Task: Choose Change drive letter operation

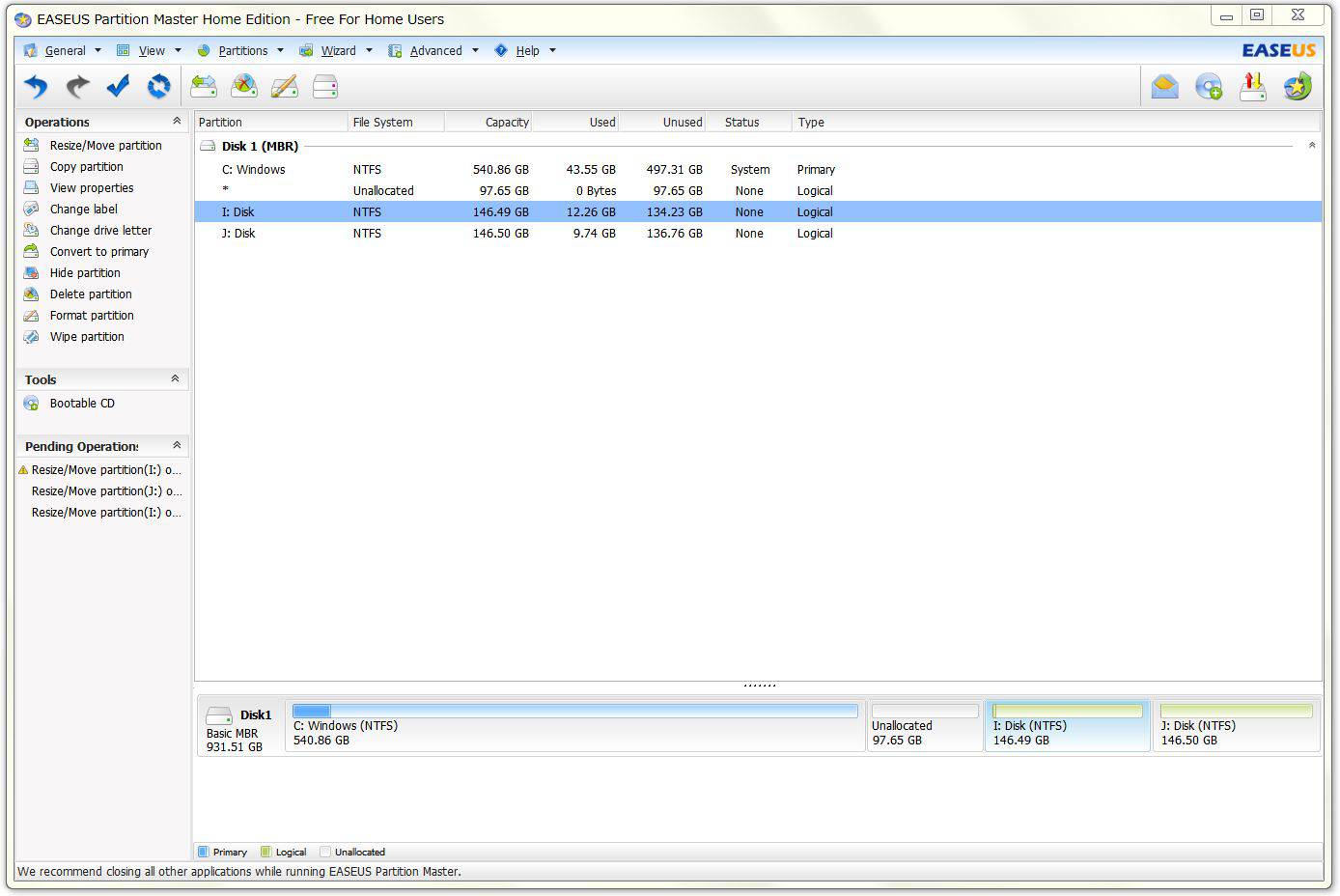Action: click(x=100, y=231)
